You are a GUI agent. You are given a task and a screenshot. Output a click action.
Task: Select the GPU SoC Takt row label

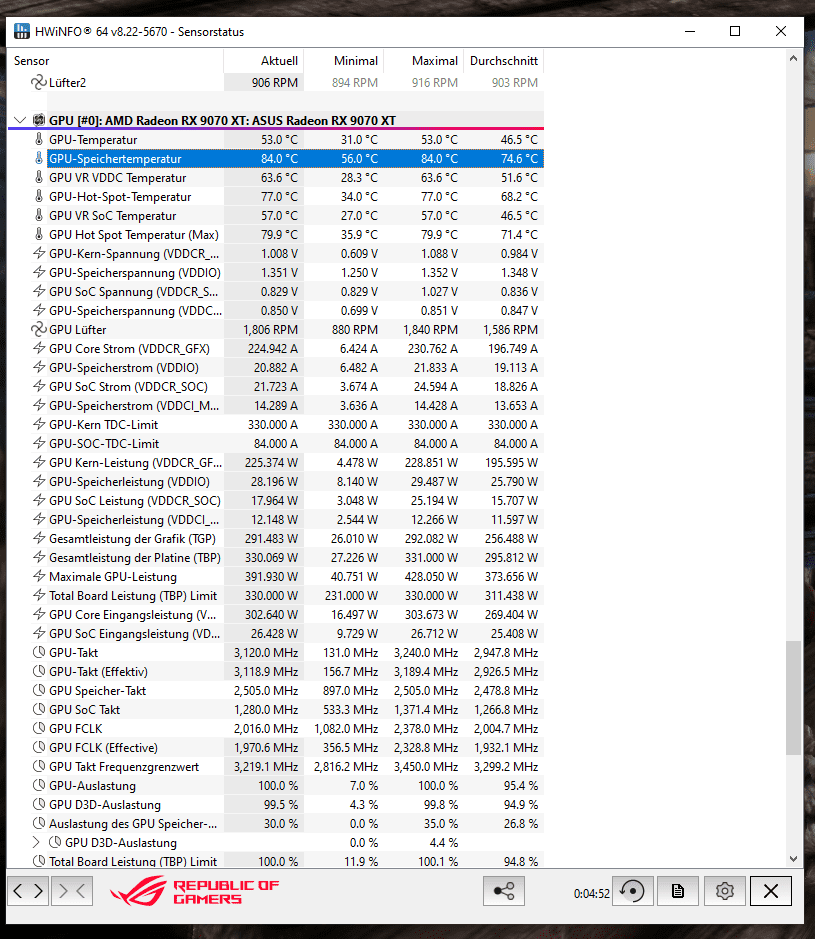[84, 710]
